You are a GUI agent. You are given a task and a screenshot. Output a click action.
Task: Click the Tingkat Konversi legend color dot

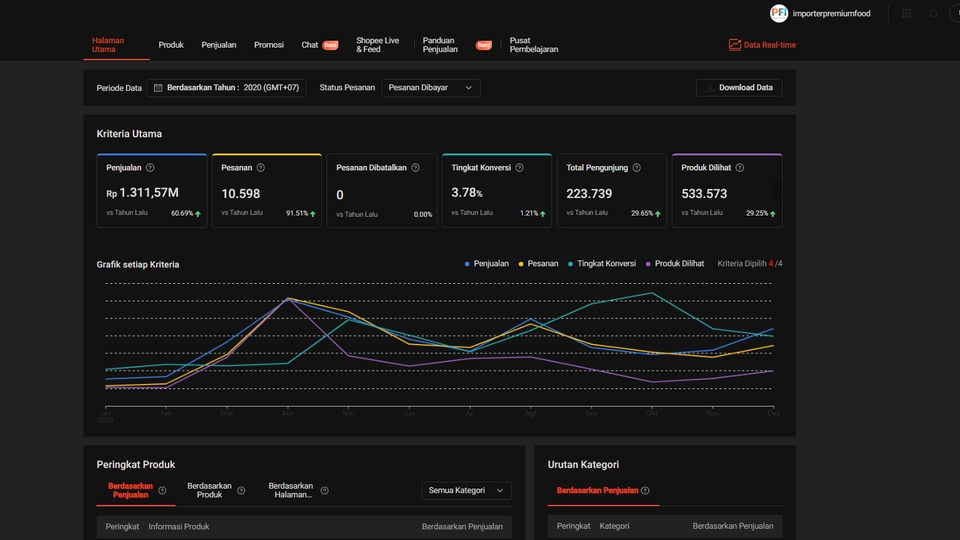click(571, 264)
